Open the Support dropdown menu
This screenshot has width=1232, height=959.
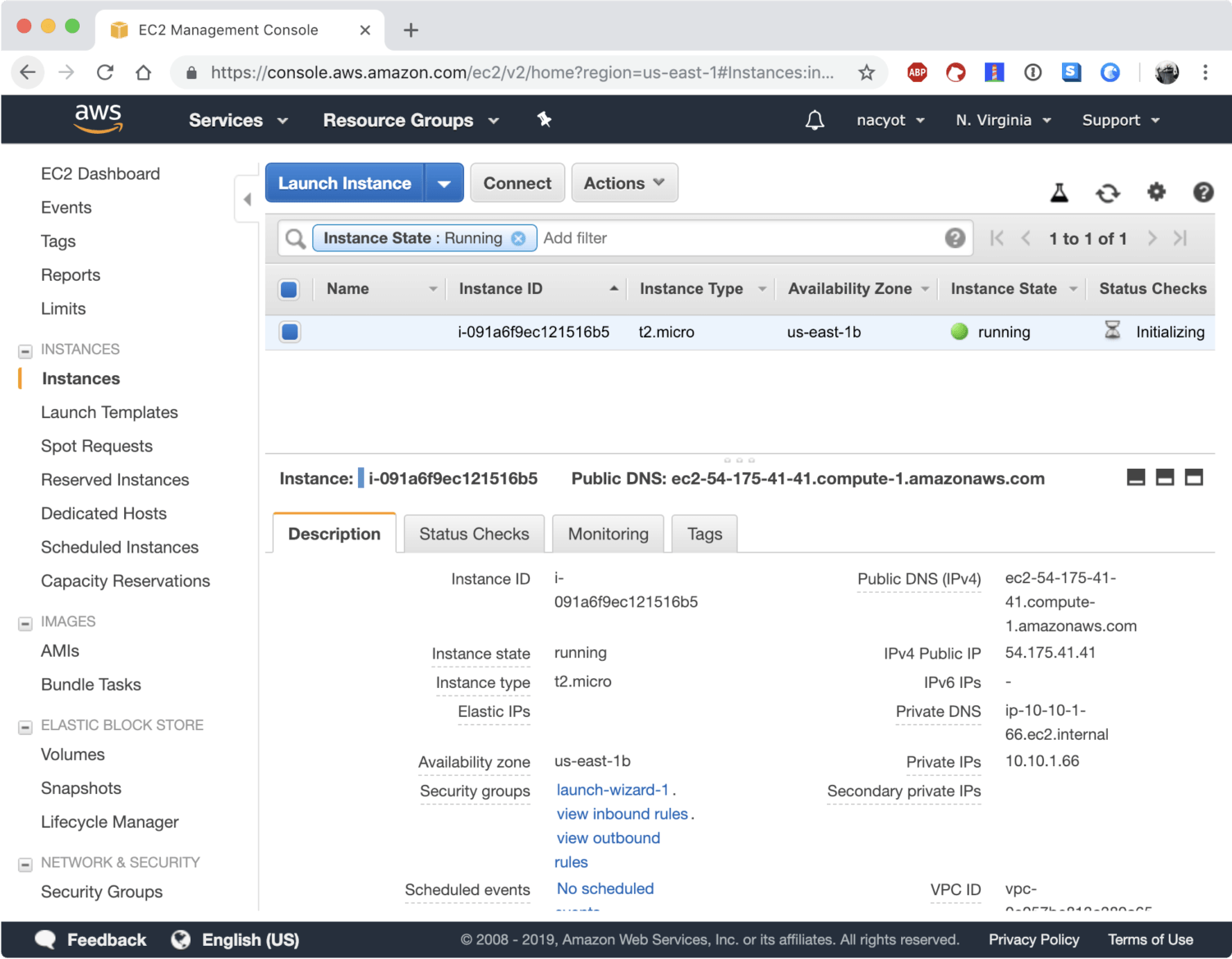tap(1120, 120)
